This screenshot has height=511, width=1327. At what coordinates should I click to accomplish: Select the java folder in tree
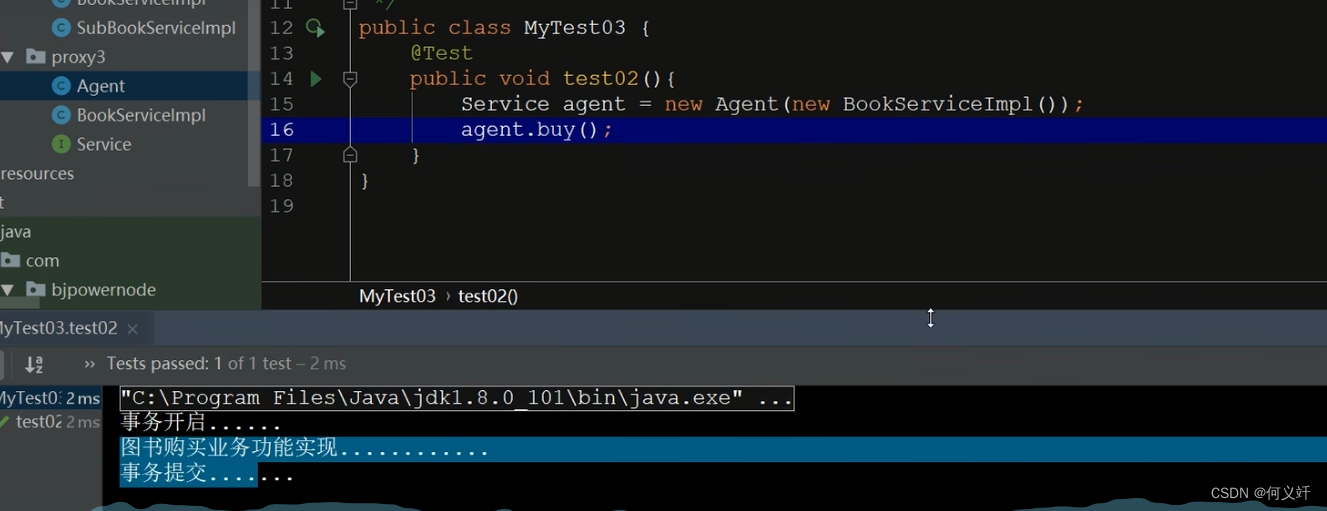(x=16, y=231)
